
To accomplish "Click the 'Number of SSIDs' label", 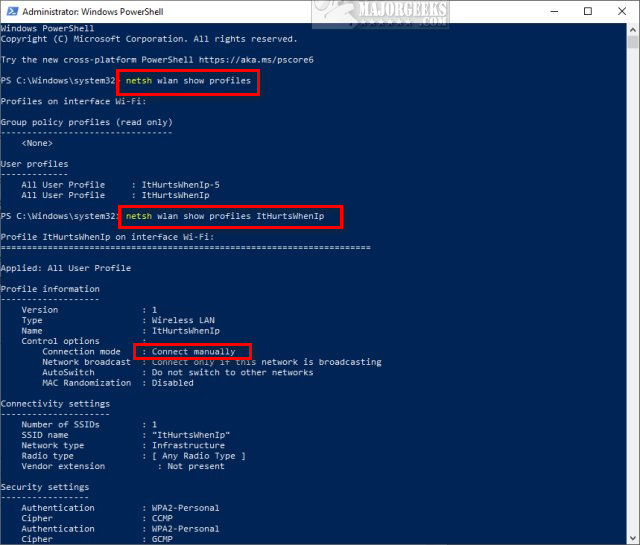I will tap(60, 425).
